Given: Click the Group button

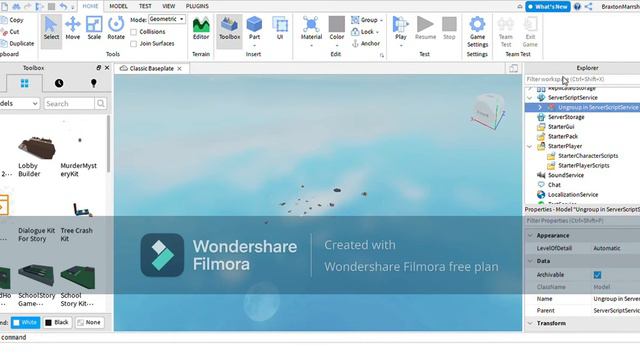Looking at the screenshot, I should coord(364,20).
